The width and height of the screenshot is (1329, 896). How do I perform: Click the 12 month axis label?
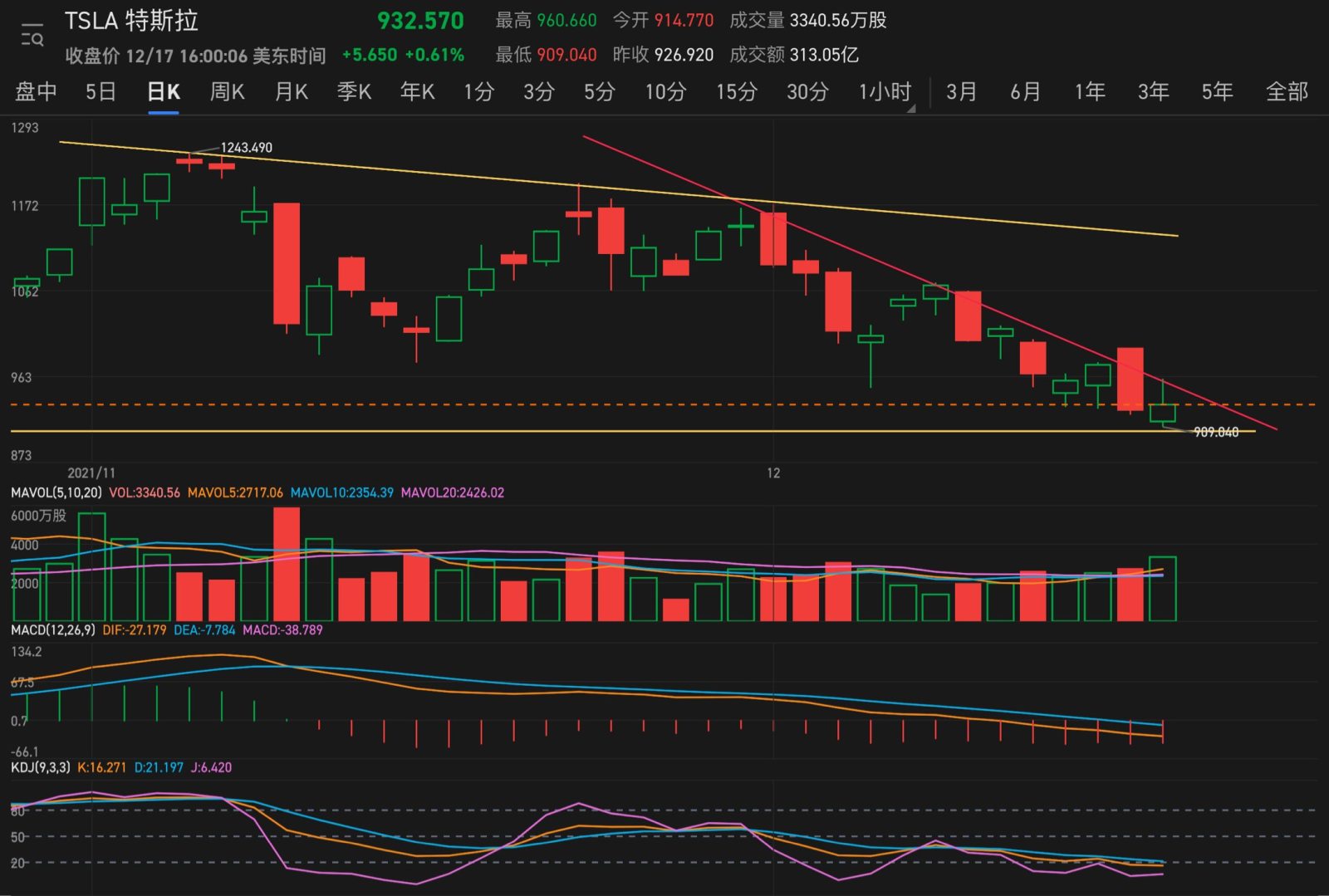click(773, 472)
